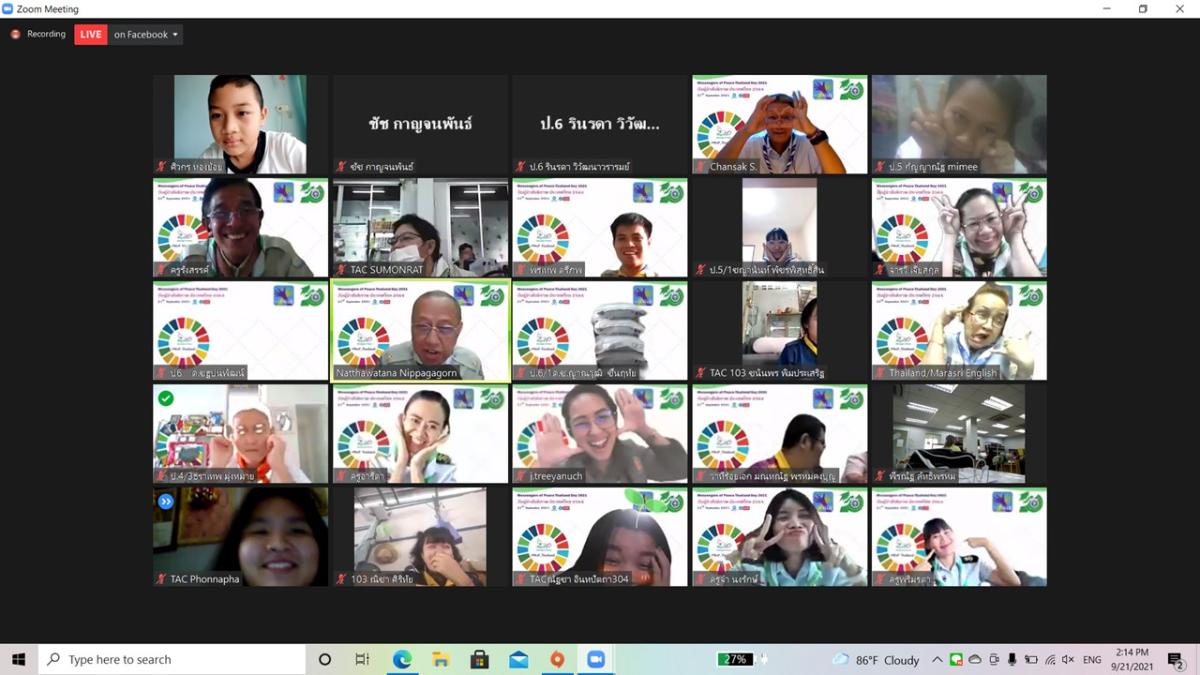Click the muted speaker volume icon
Screen dimensions: 1200x675
[1068, 659]
